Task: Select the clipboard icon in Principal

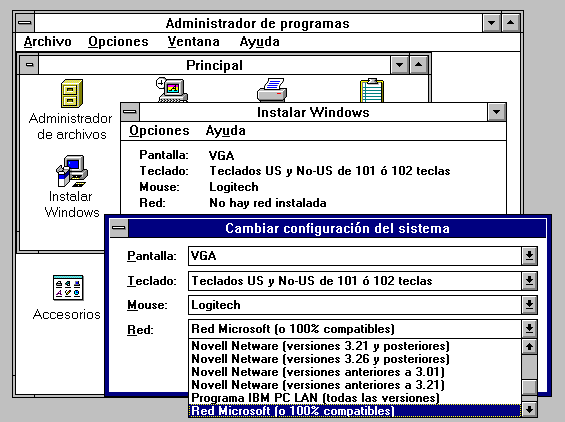Action: [372, 90]
